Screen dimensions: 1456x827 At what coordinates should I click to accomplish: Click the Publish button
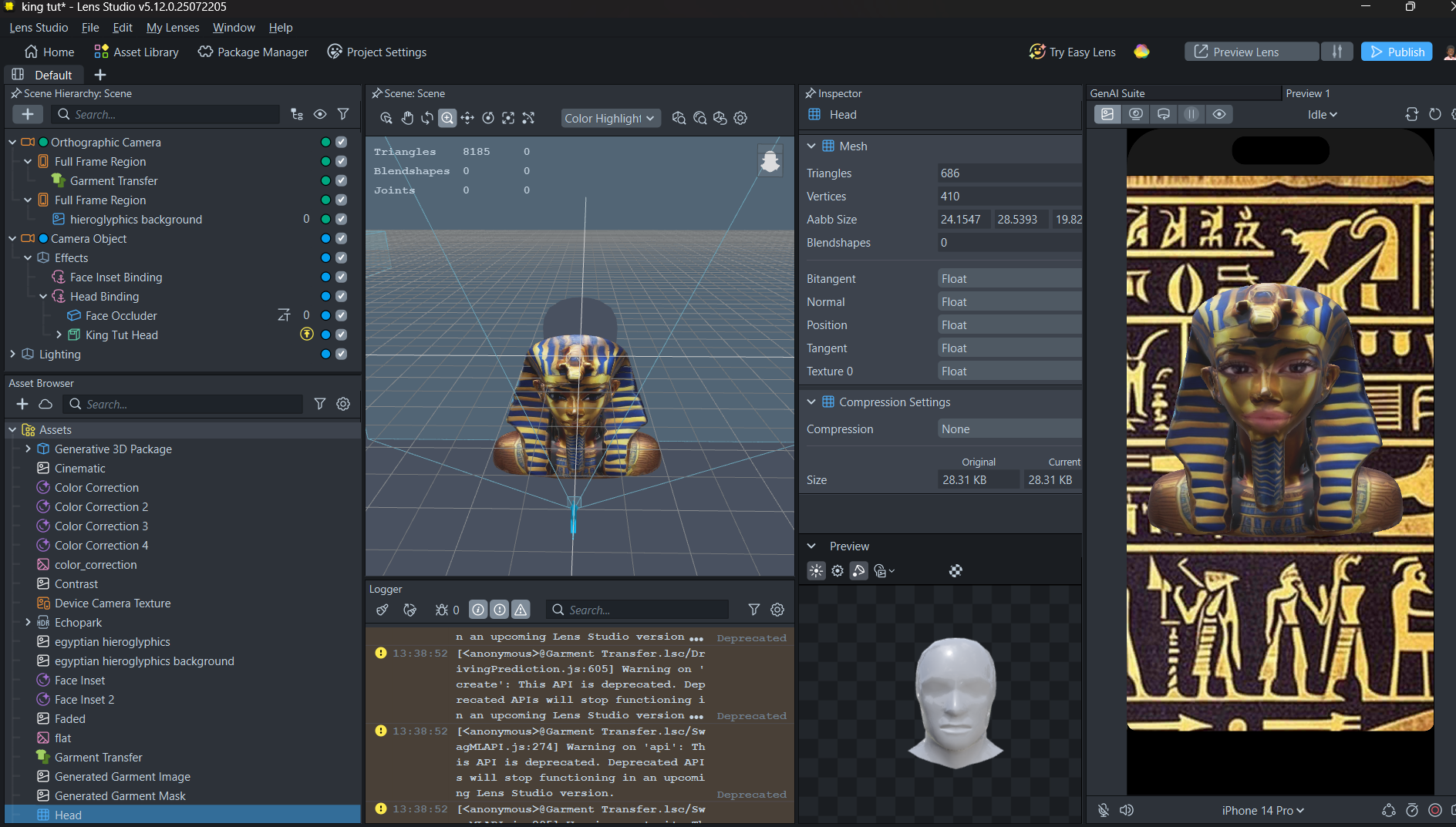tap(1397, 52)
